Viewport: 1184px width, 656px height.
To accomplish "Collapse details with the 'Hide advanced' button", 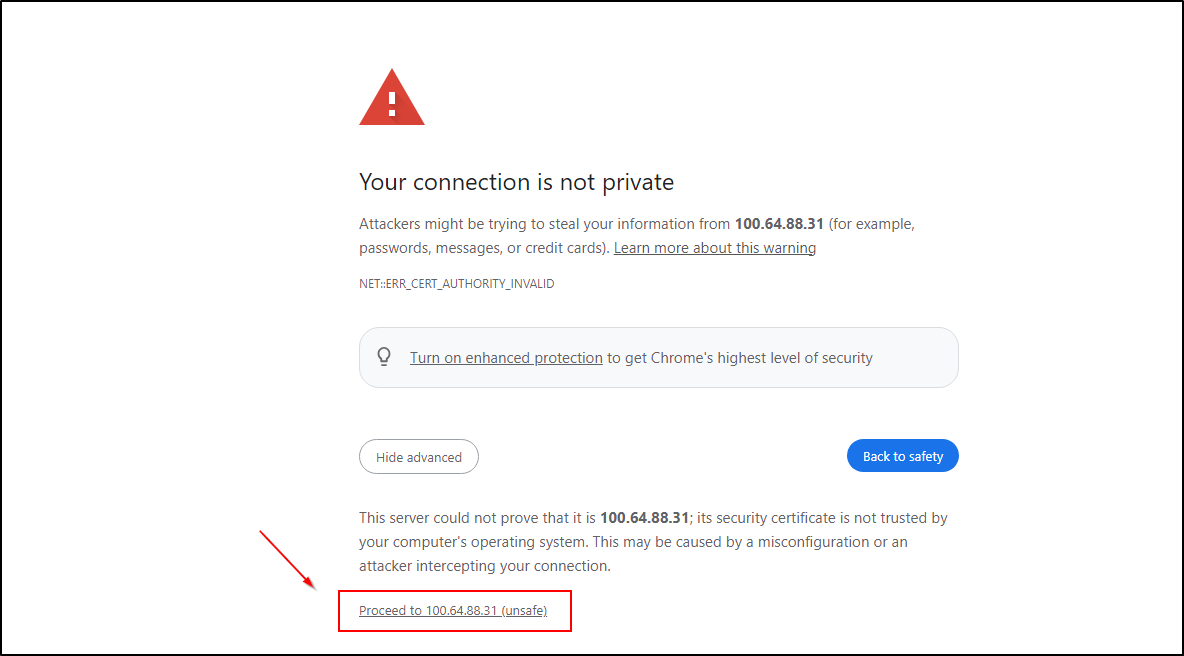I will [x=419, y=457].
